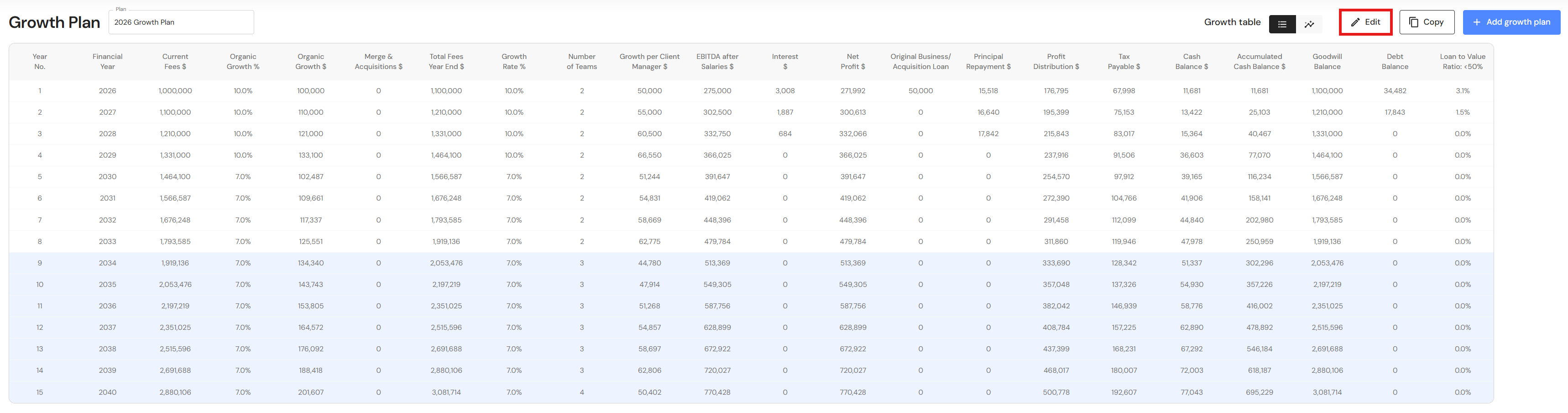Click the Goodwill Balance column header
1568x413 pixels.
point(1327,62)
